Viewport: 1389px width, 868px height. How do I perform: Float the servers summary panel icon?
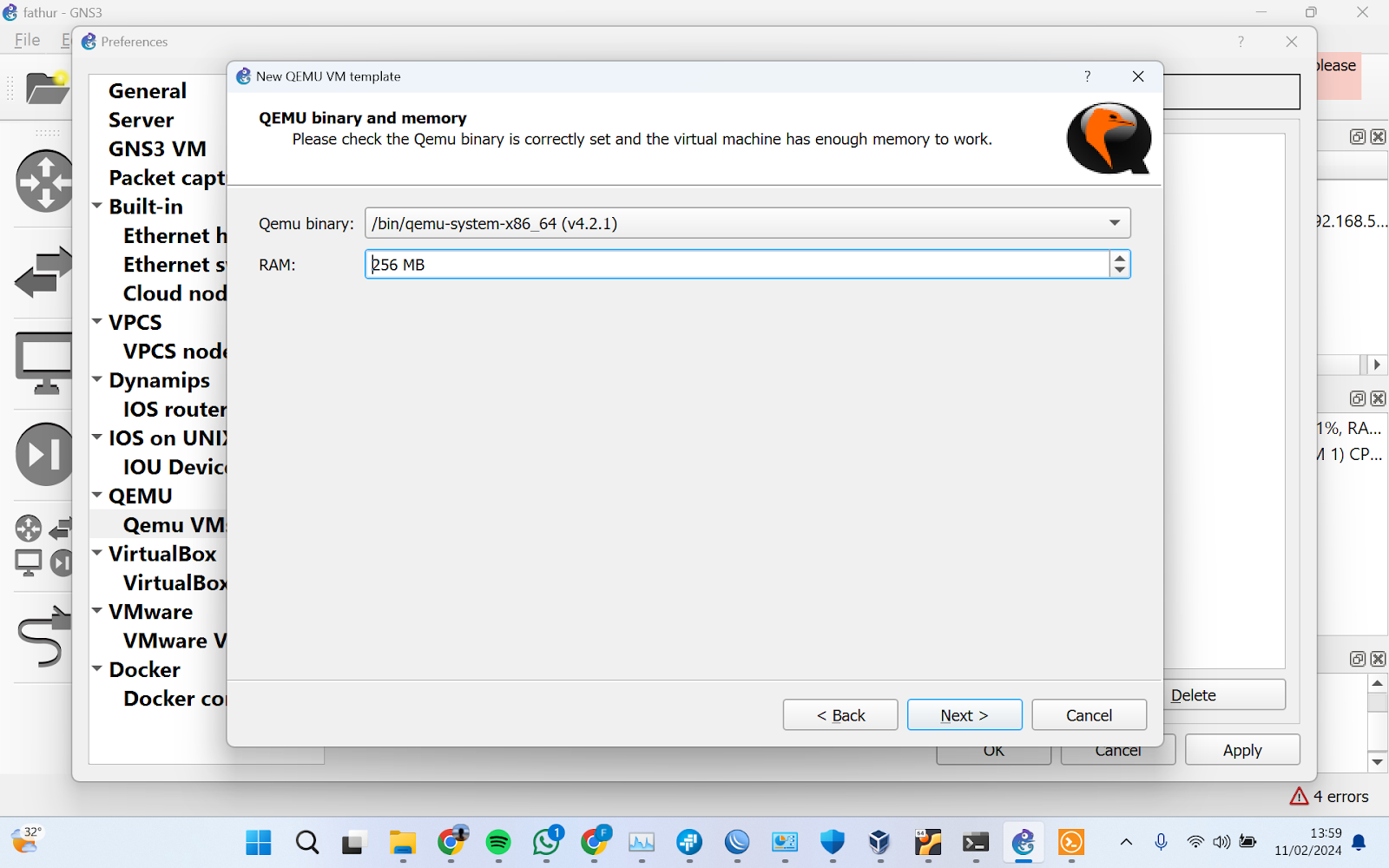(1358, 398)
